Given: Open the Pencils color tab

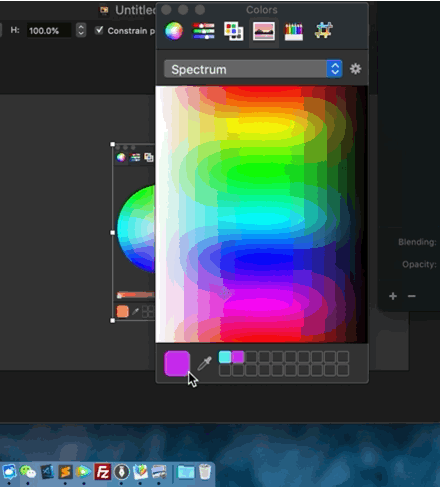Looking at the screenshot, I should (293, 32).
